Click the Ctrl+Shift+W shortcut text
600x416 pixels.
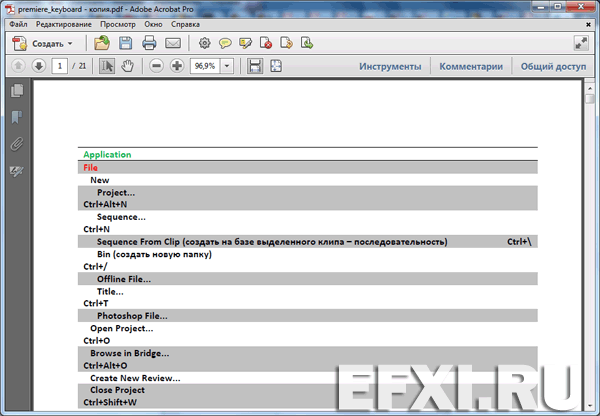point(110,402)
